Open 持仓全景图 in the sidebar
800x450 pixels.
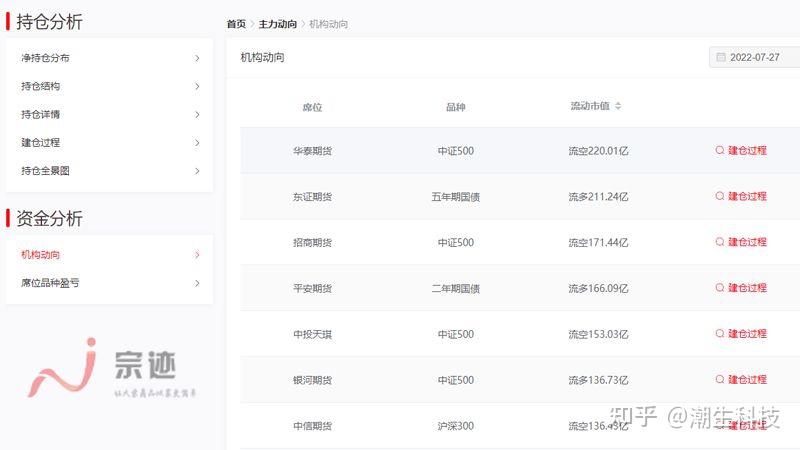click(45, 171)
